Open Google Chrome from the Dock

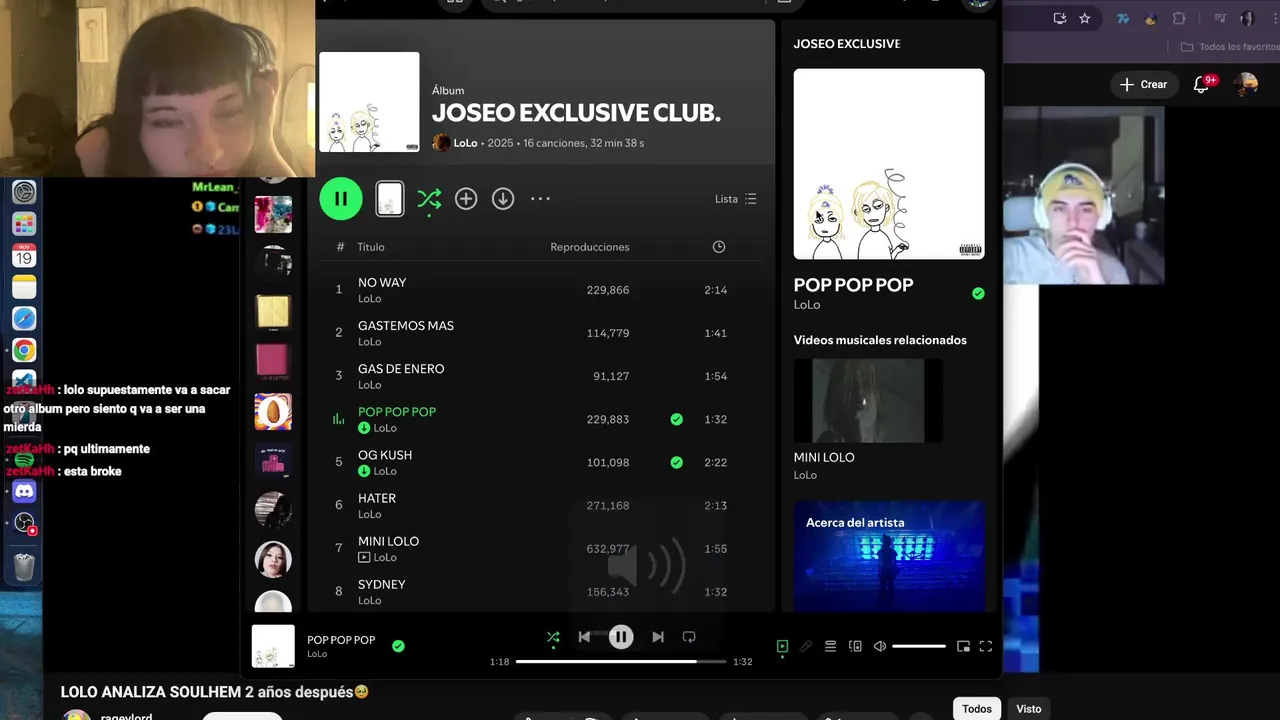tap(24, 350)
